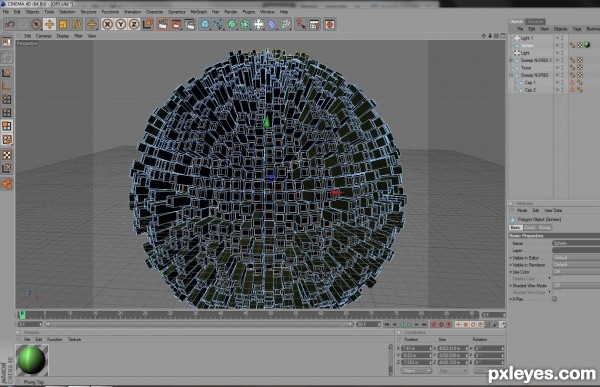Viewport: 600px width, 387px height.
Task: Click the Model mode icon in left toolbar
Action: [x=7, y=73]
